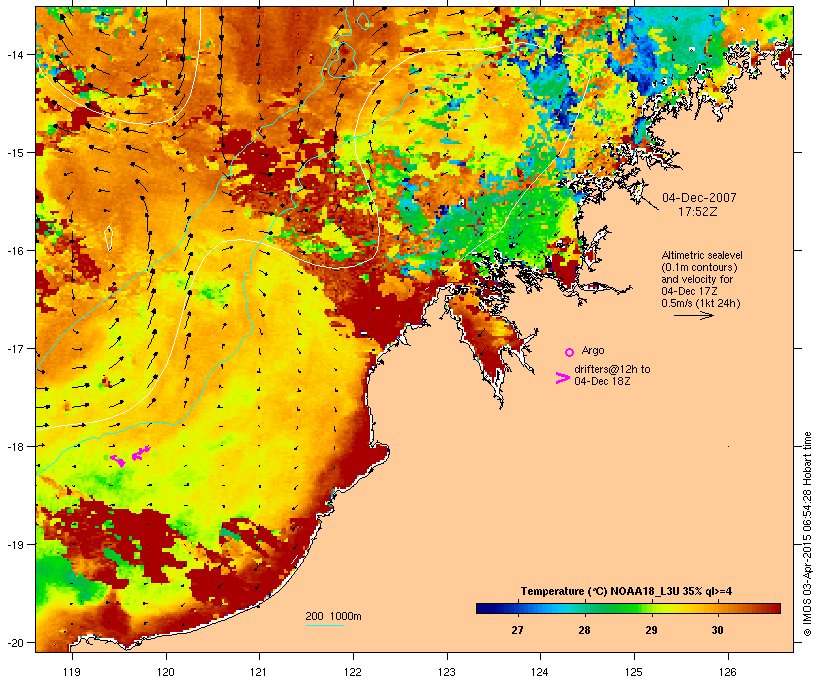820x680 pixels.
Task: Click the '04-Dec-2007' date label
Action: [x=699, y=198]
